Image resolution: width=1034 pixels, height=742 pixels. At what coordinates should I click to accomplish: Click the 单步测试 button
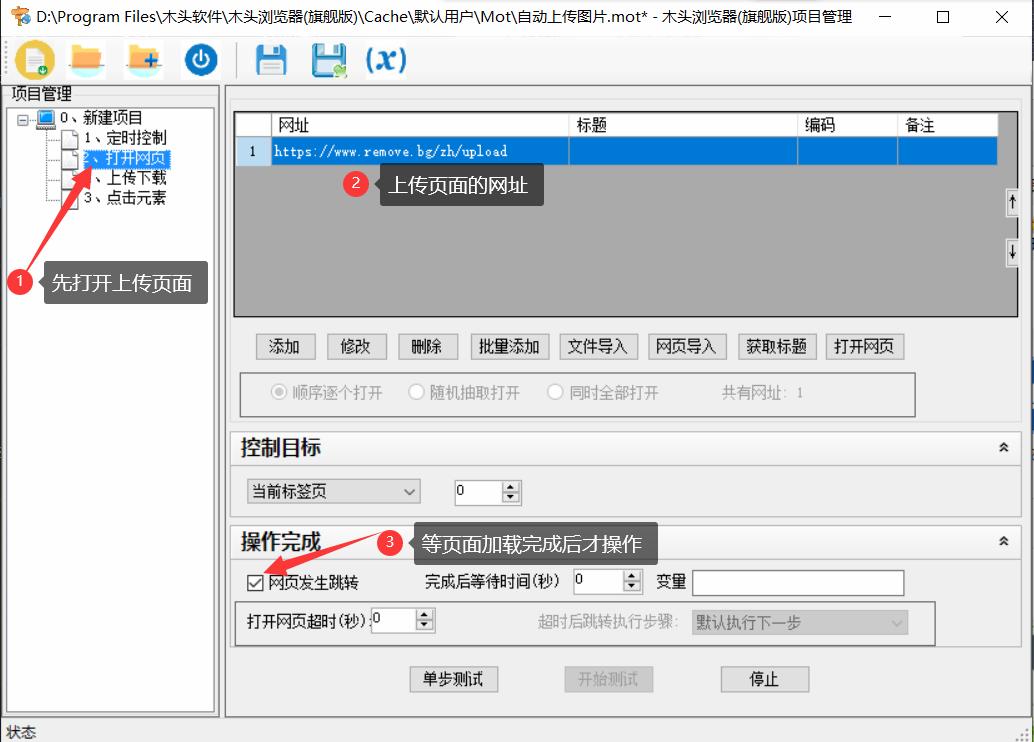pos(453,679)
